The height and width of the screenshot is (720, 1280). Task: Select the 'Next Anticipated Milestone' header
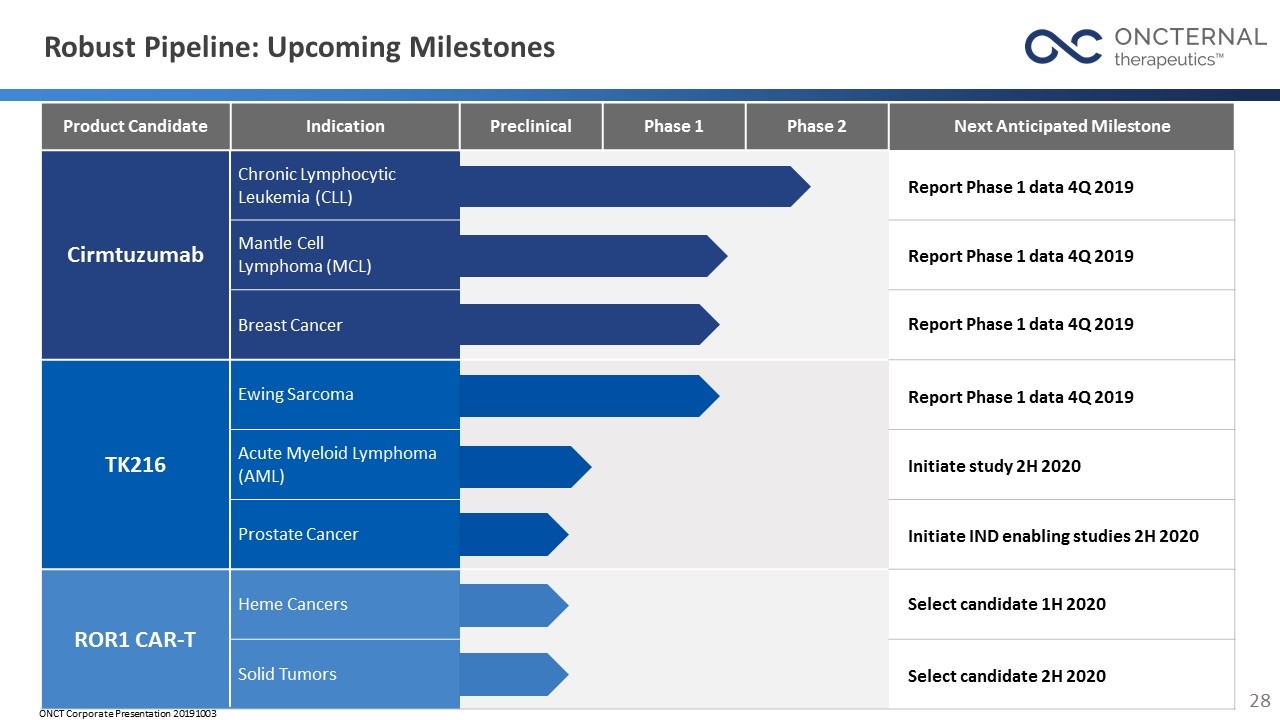[x=1062, y=126]
